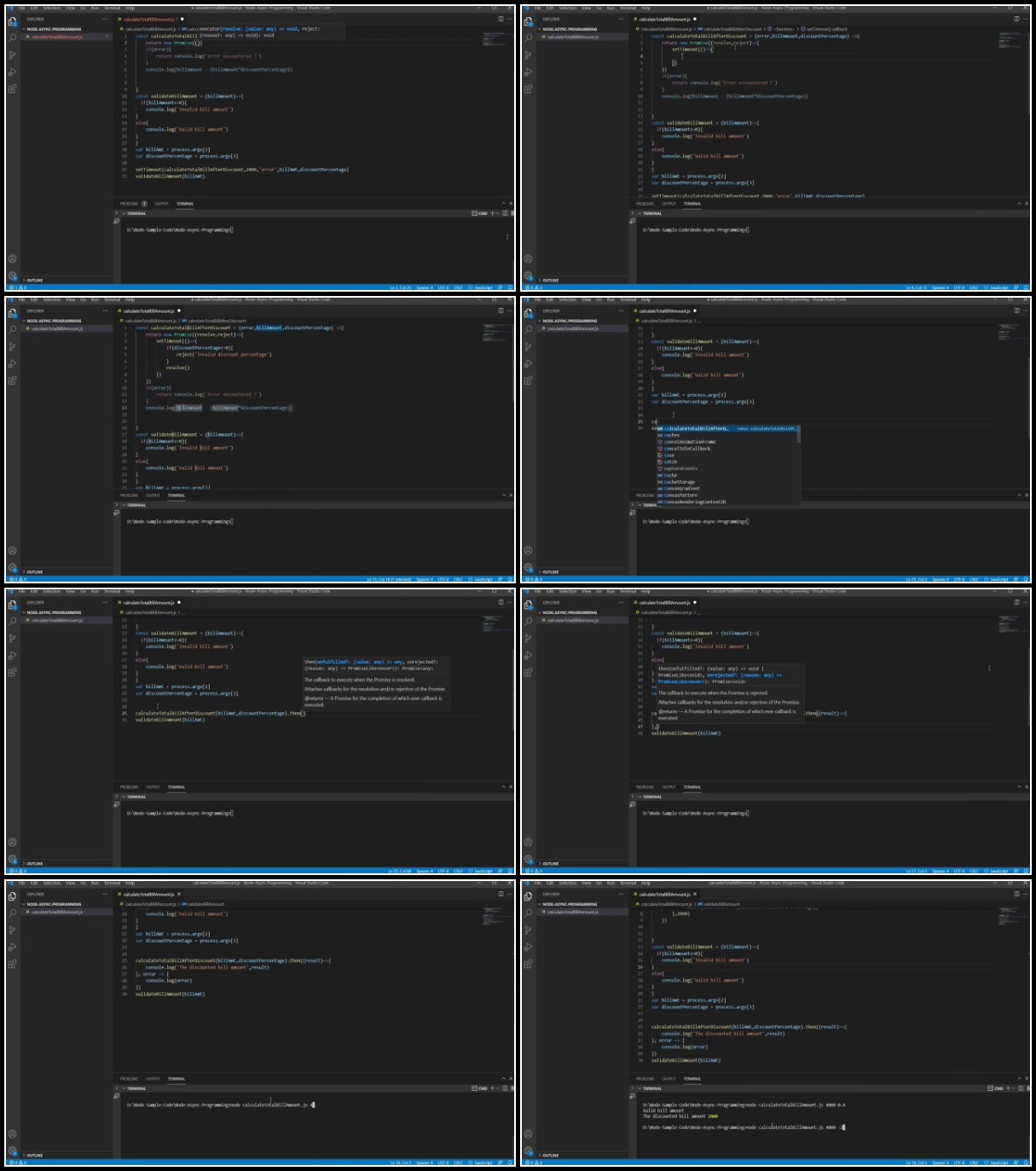The image size is (1036, 1171).
Task: Click 'The discounted bill amount 2400' terminal line
Action: (680, 1116)
